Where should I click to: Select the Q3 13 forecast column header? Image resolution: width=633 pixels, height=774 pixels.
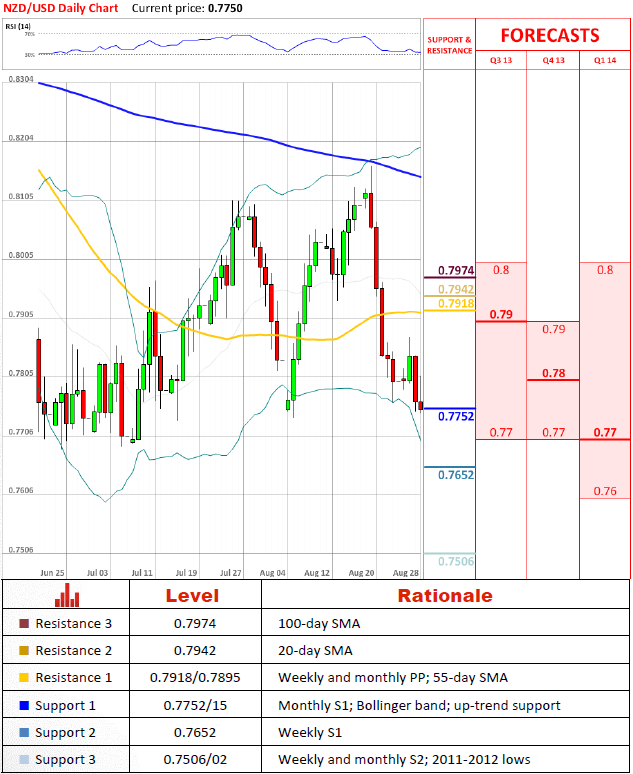[501, 60]
